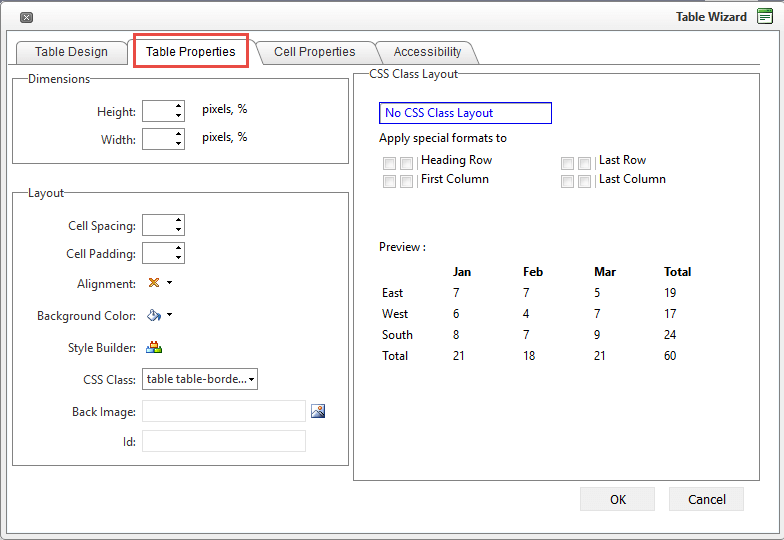
Task: Open the Style Builder icon
Action: coord(154,348)
